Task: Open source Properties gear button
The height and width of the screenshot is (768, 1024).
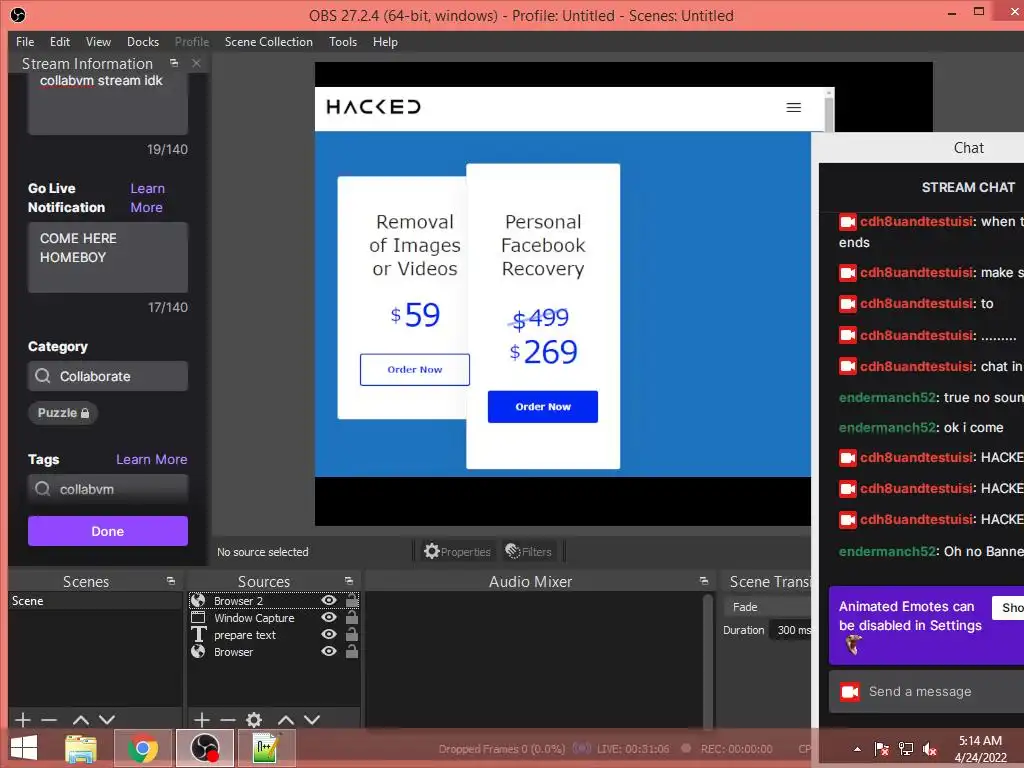Action: tap(456, 552)
